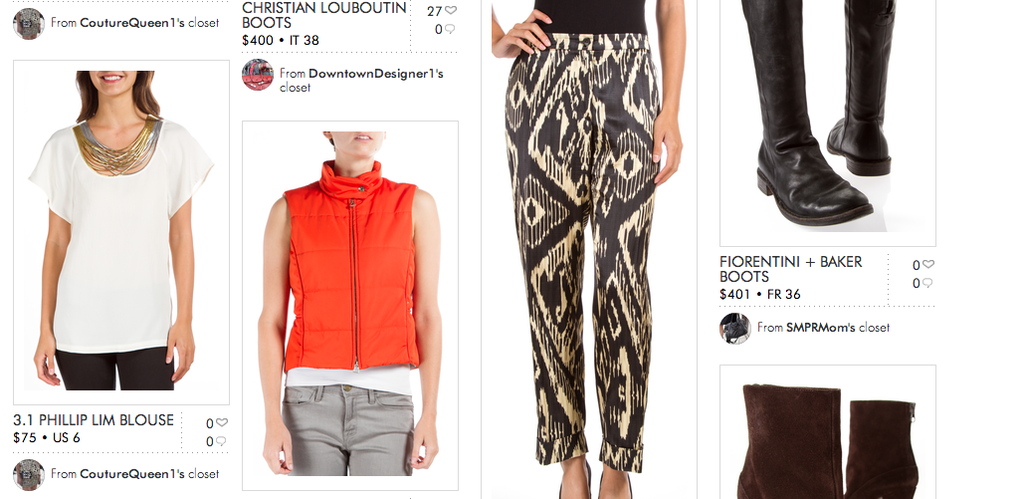Like the Christian Louboutin Boots heart icon
Image resolution: width=1024 pixels, height=499 pixels.
[451, 10]
